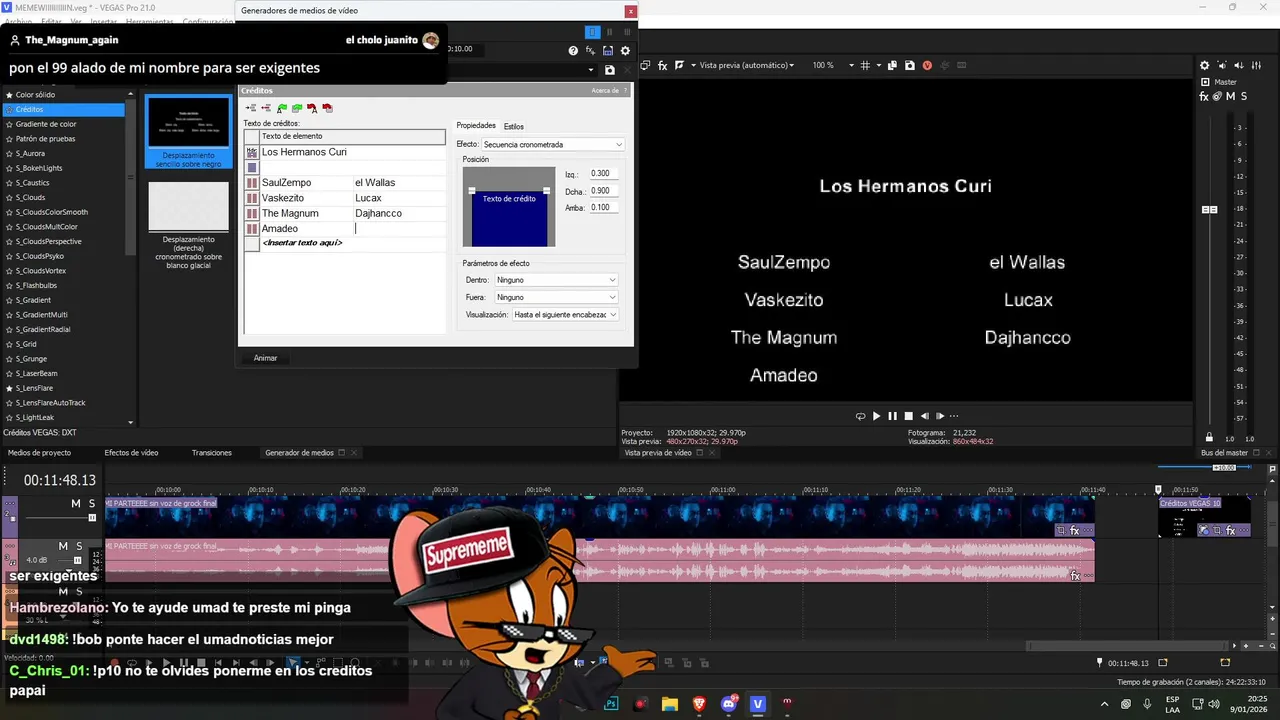The height and width of the screenshot is (720, 1280).
Task: Click the split-screen view icon in preview toolbar
Action: click(679, 65)
